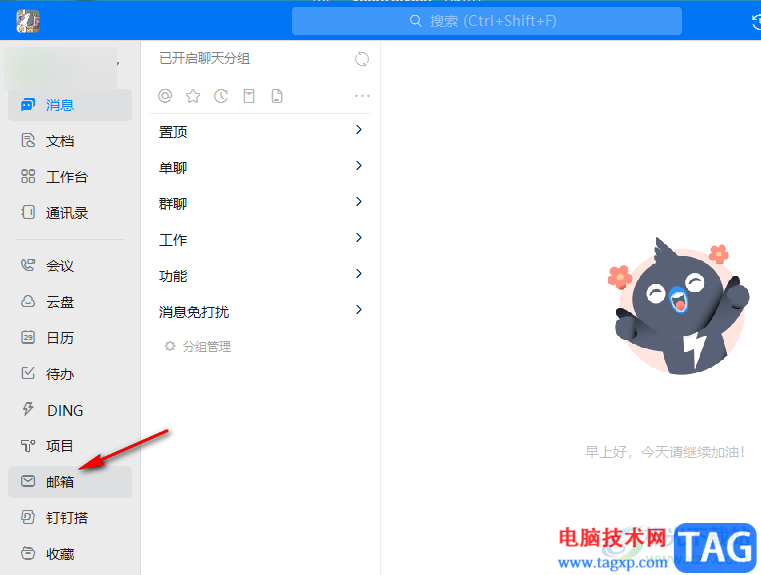The width and height of the screenshot is (761, 575).
Task: Click the 已开启聊天分组 label
Action: point(204,58)
